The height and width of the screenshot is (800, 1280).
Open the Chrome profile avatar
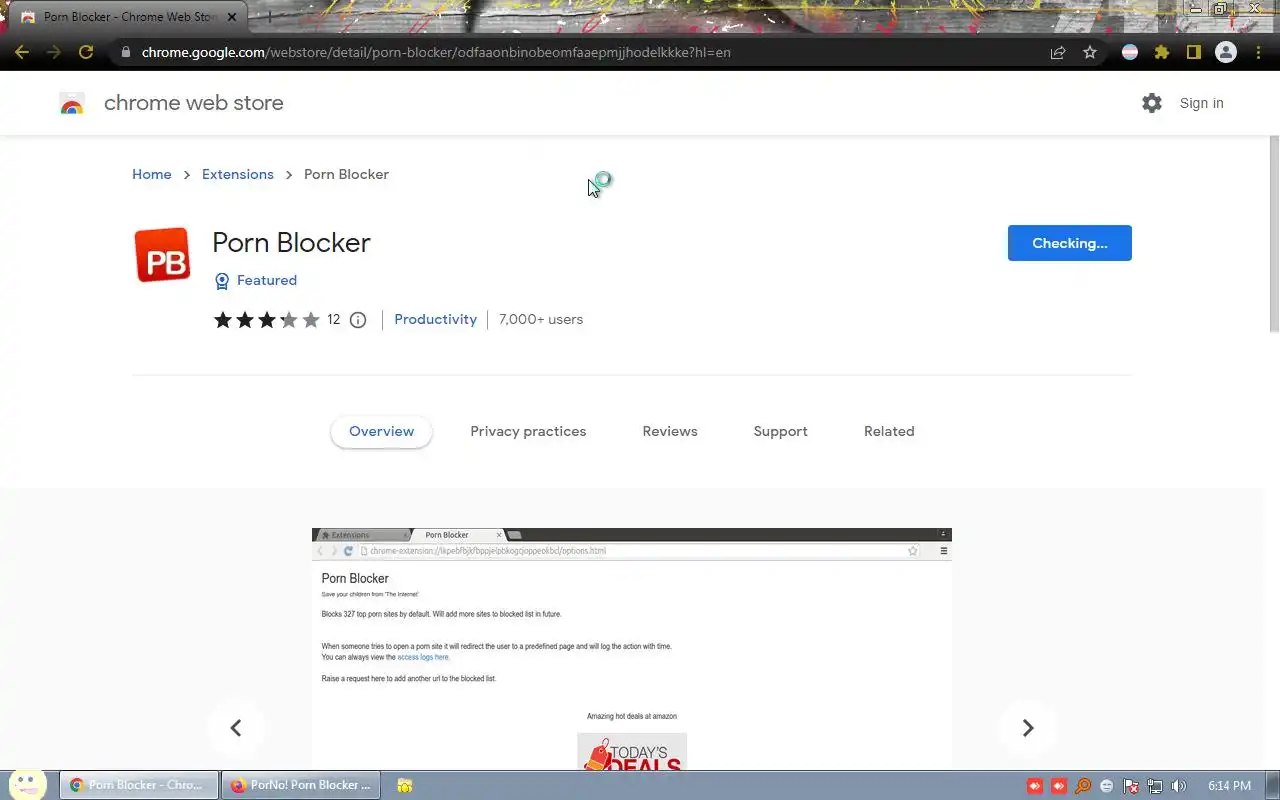[1226, 52]
